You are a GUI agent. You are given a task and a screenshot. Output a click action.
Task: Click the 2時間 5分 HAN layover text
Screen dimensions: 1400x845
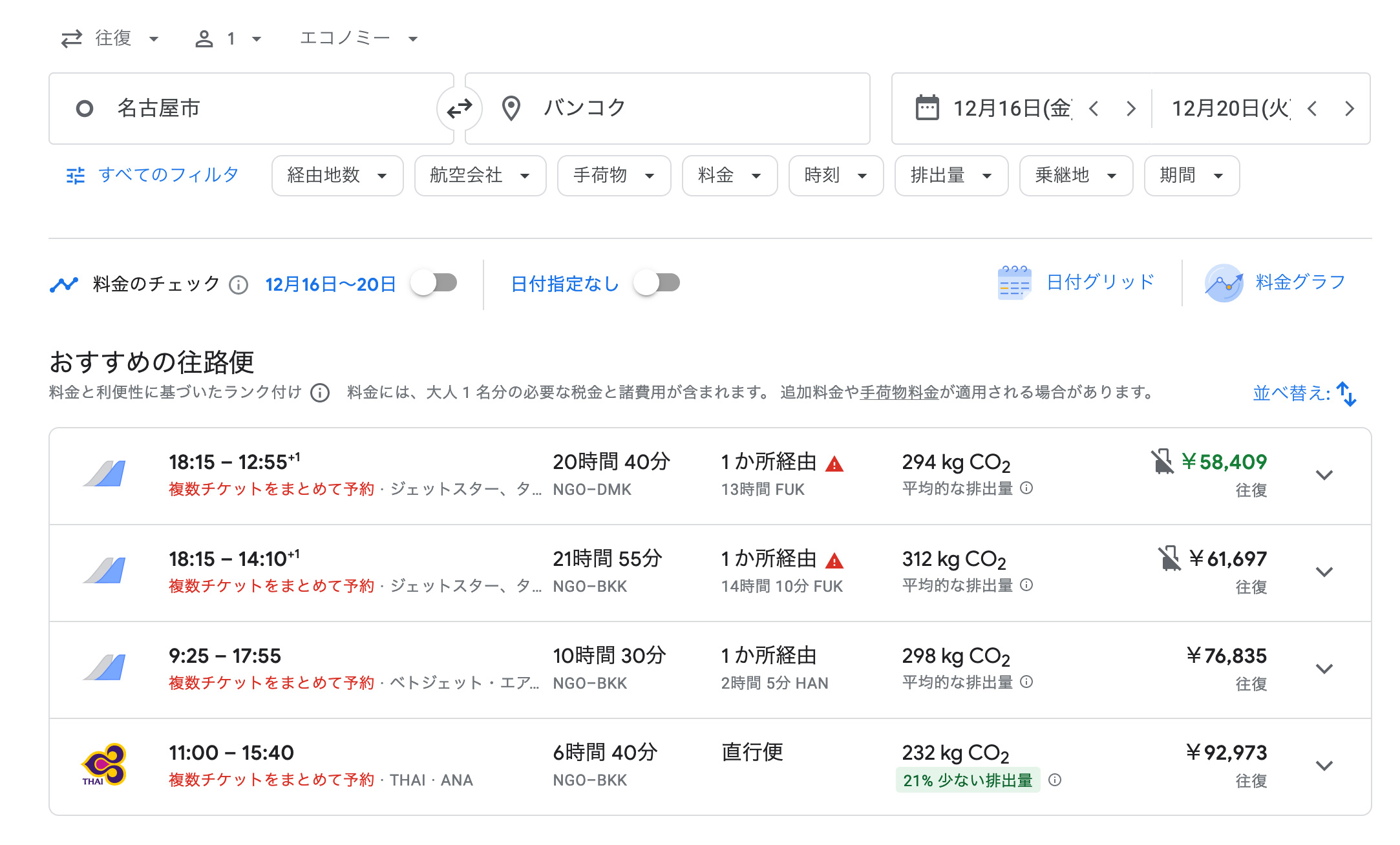click(x=774, y=683)
